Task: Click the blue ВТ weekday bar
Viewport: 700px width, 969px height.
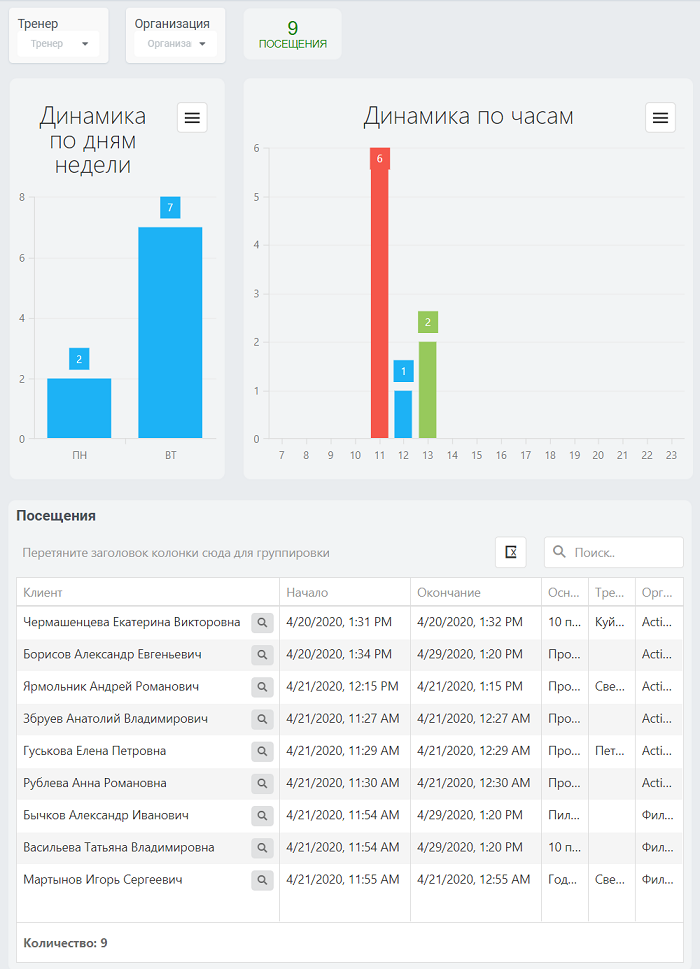Action: tap(170, 332)
